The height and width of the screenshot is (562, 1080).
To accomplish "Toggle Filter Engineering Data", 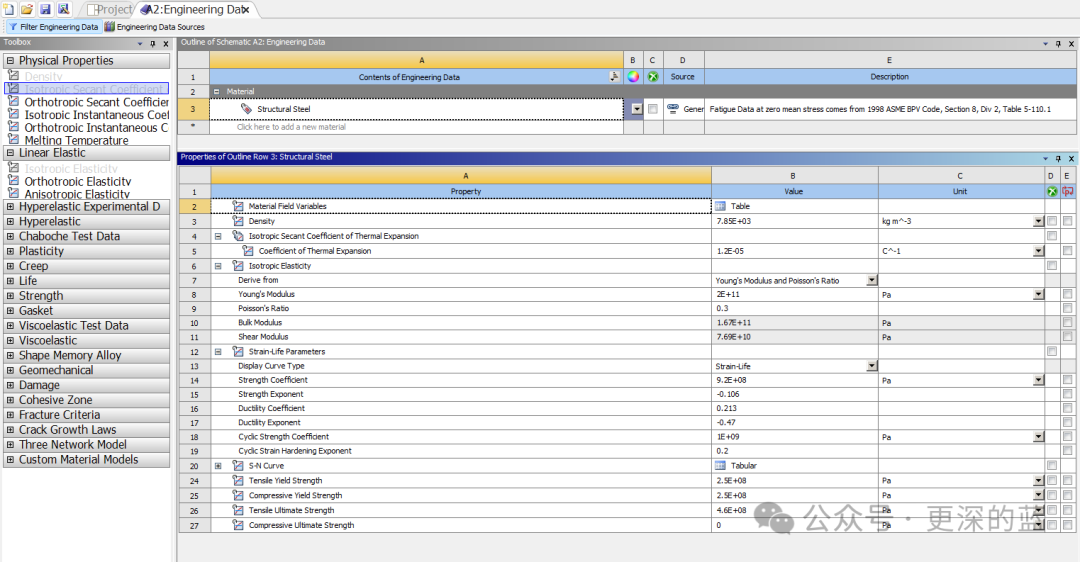I will tap(54, 27).
